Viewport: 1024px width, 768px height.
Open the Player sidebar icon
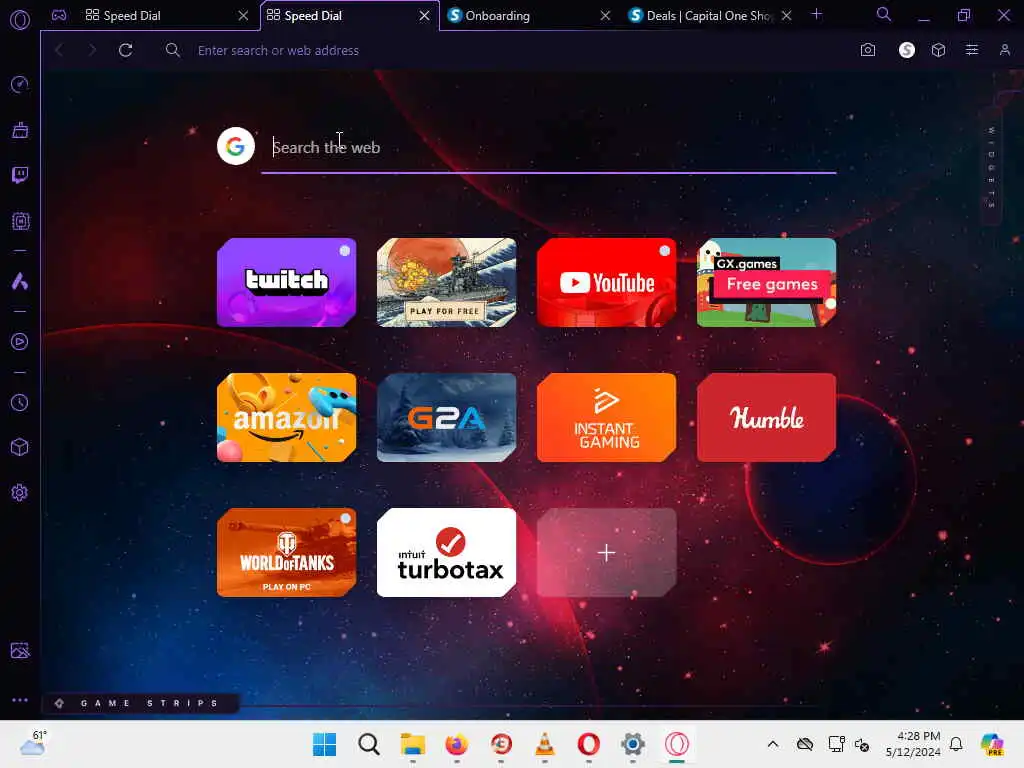(x=20, y=342)
